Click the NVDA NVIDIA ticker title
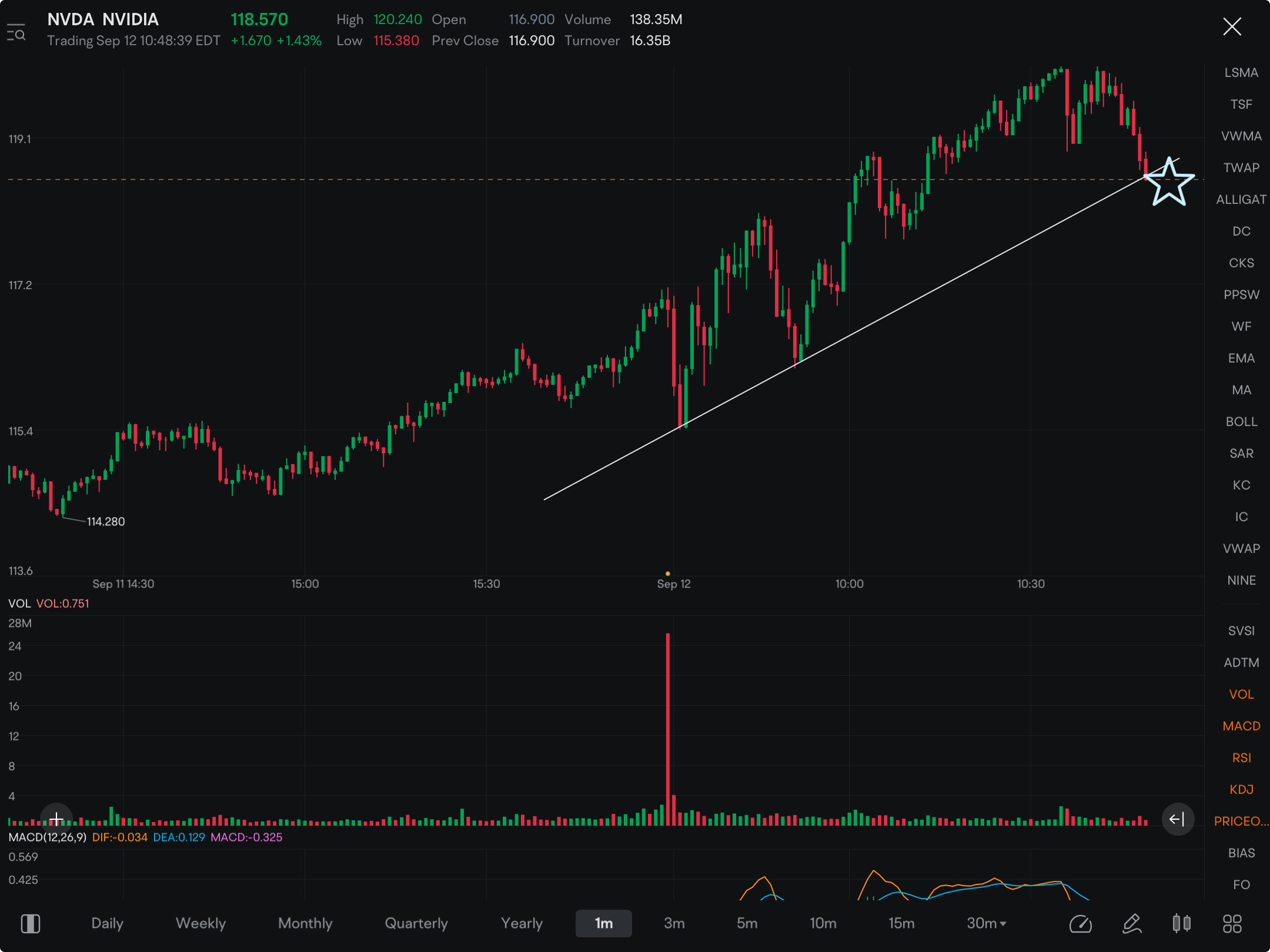This screenshot has height=952, width=1270. point(103,19)
